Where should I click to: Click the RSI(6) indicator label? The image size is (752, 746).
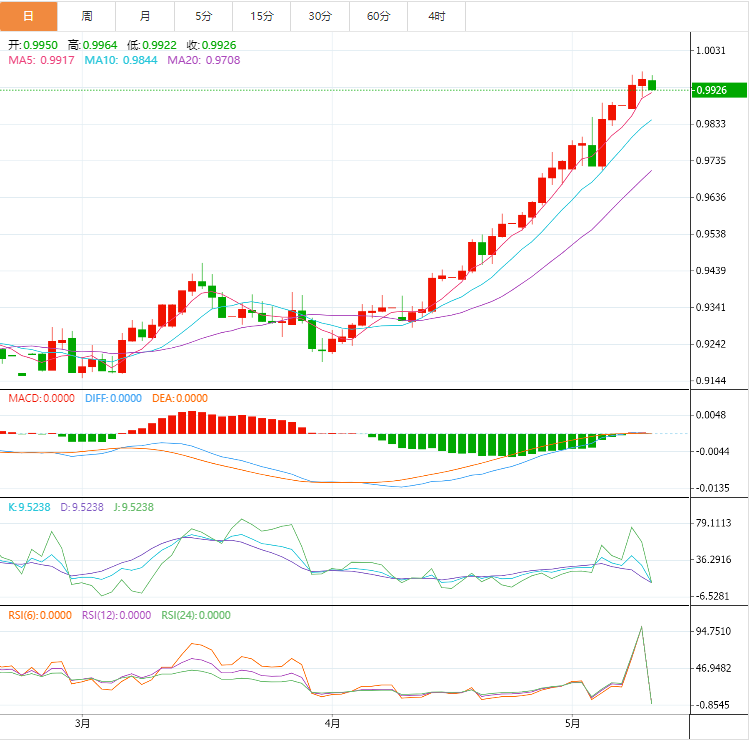[41, 615]
